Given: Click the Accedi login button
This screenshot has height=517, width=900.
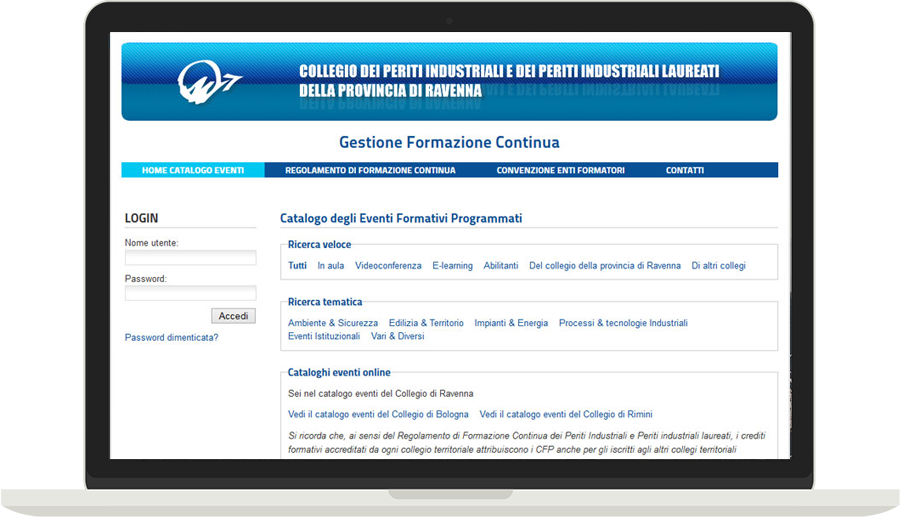Looking at the screenshot, I should [233, 316].
